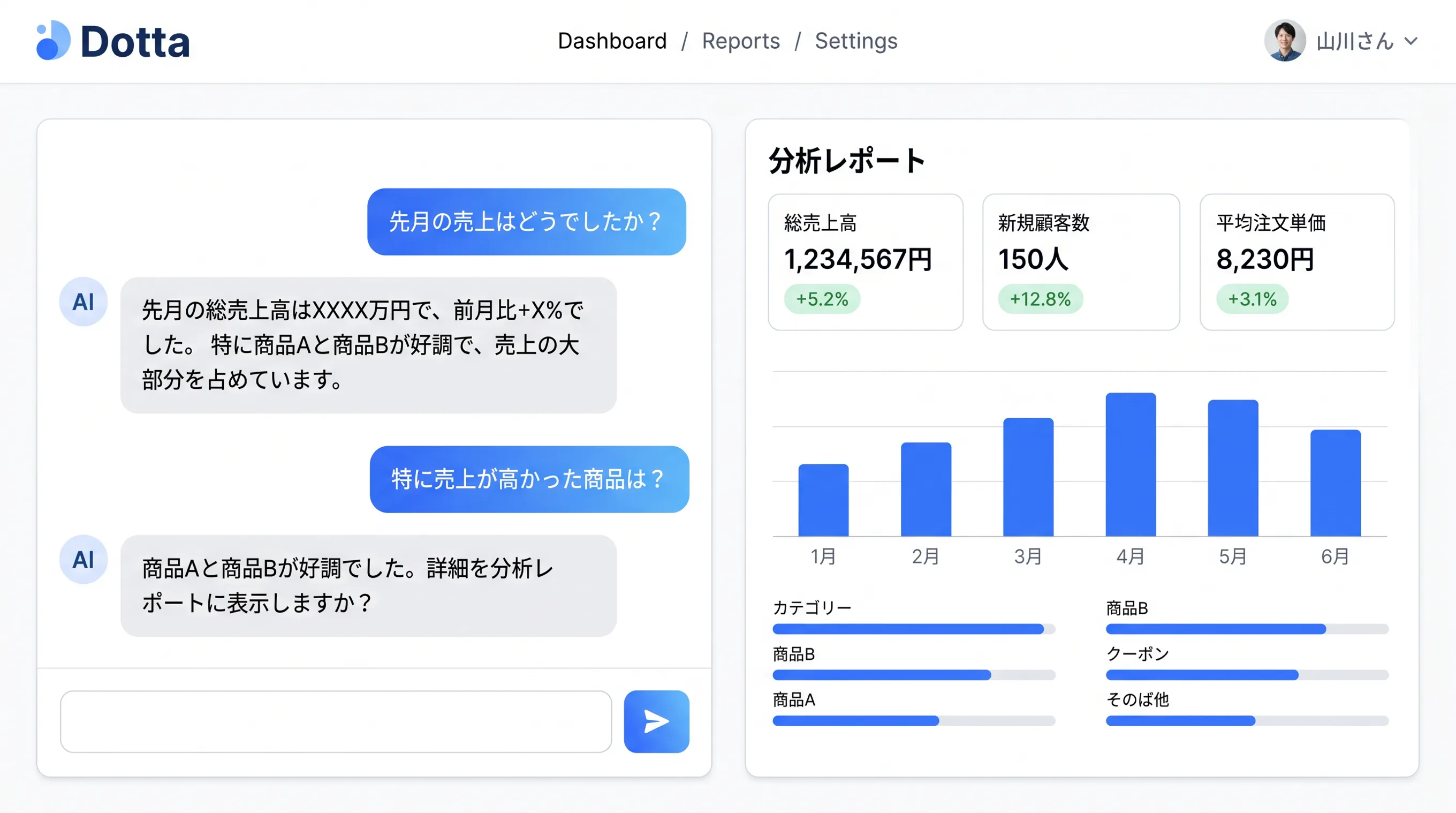1456x813 pixels.
Task: Click the その他 progress bar
Action: tap(1247, 720)
